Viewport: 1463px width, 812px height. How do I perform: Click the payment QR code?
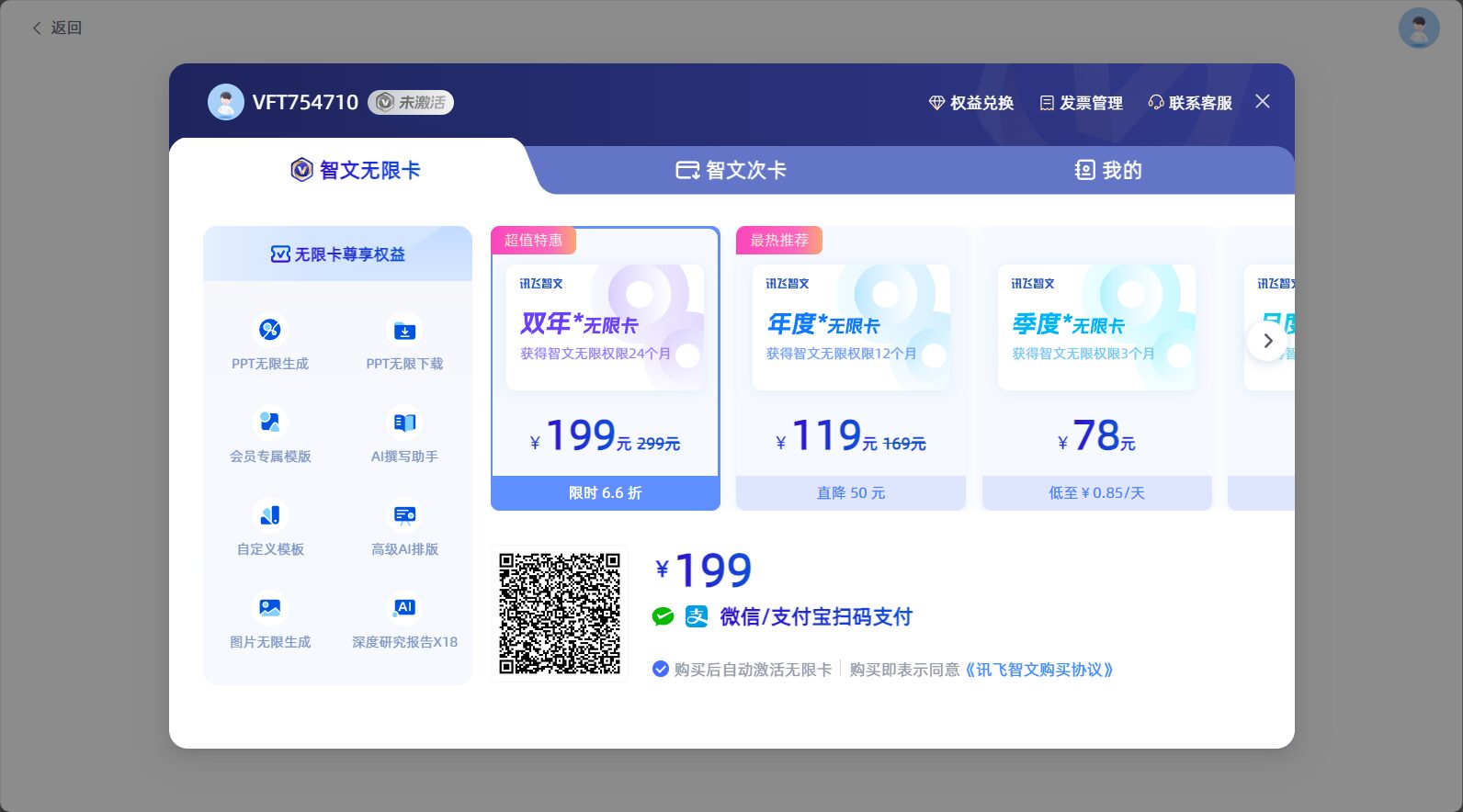coord(560,614)
